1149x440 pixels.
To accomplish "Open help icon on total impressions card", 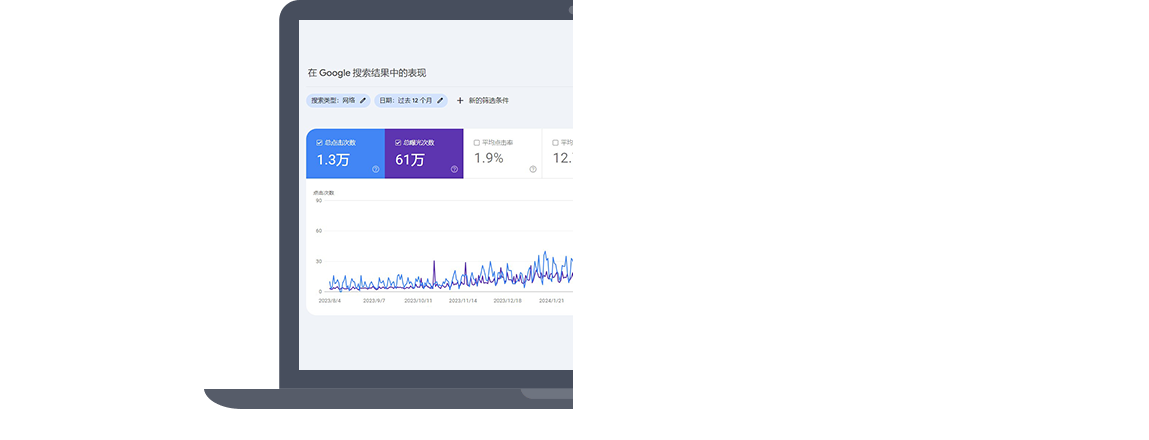I will (454, 169).
